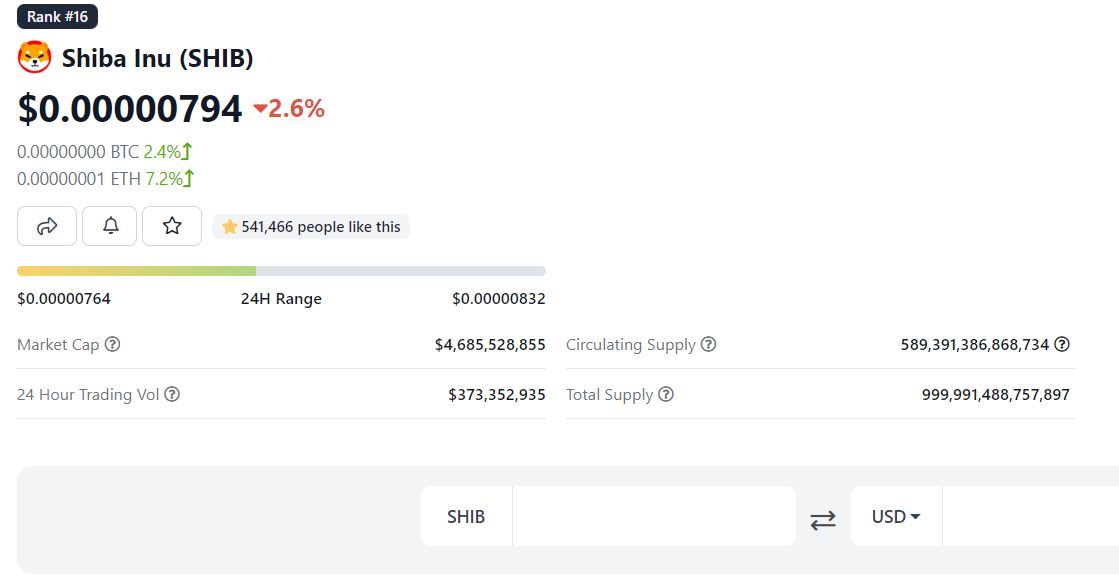Viewport: 1119px width, 577px height.
Task: Toggle the star favorite button
Action: pyautogui.click(x=172, y=226)
